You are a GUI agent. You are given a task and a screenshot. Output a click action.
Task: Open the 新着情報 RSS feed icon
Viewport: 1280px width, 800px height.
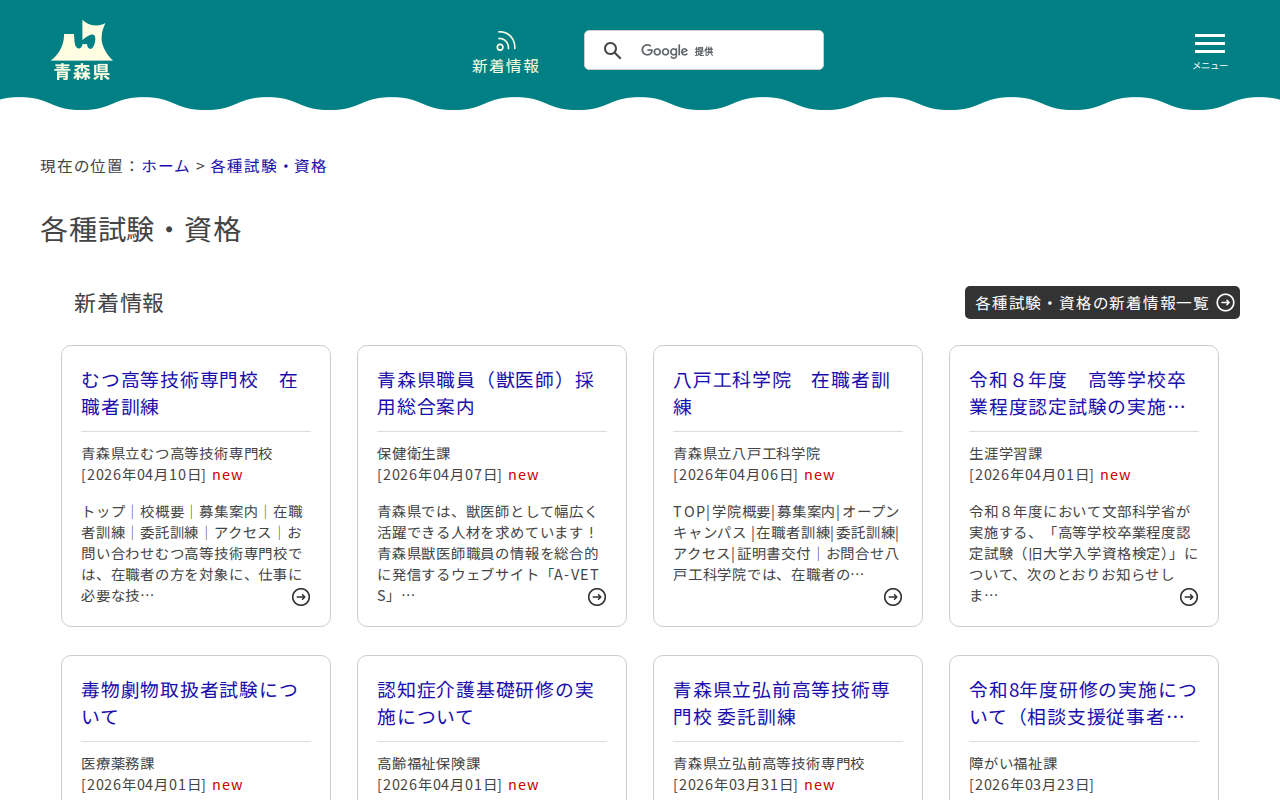click(506, 42)
